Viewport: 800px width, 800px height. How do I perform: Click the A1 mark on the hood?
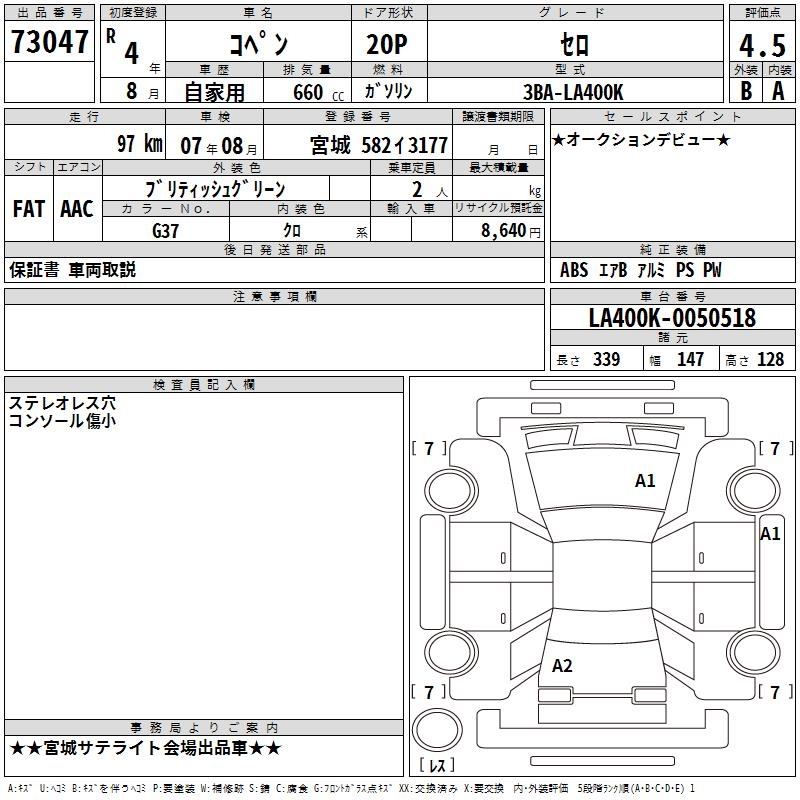point(645,481)
